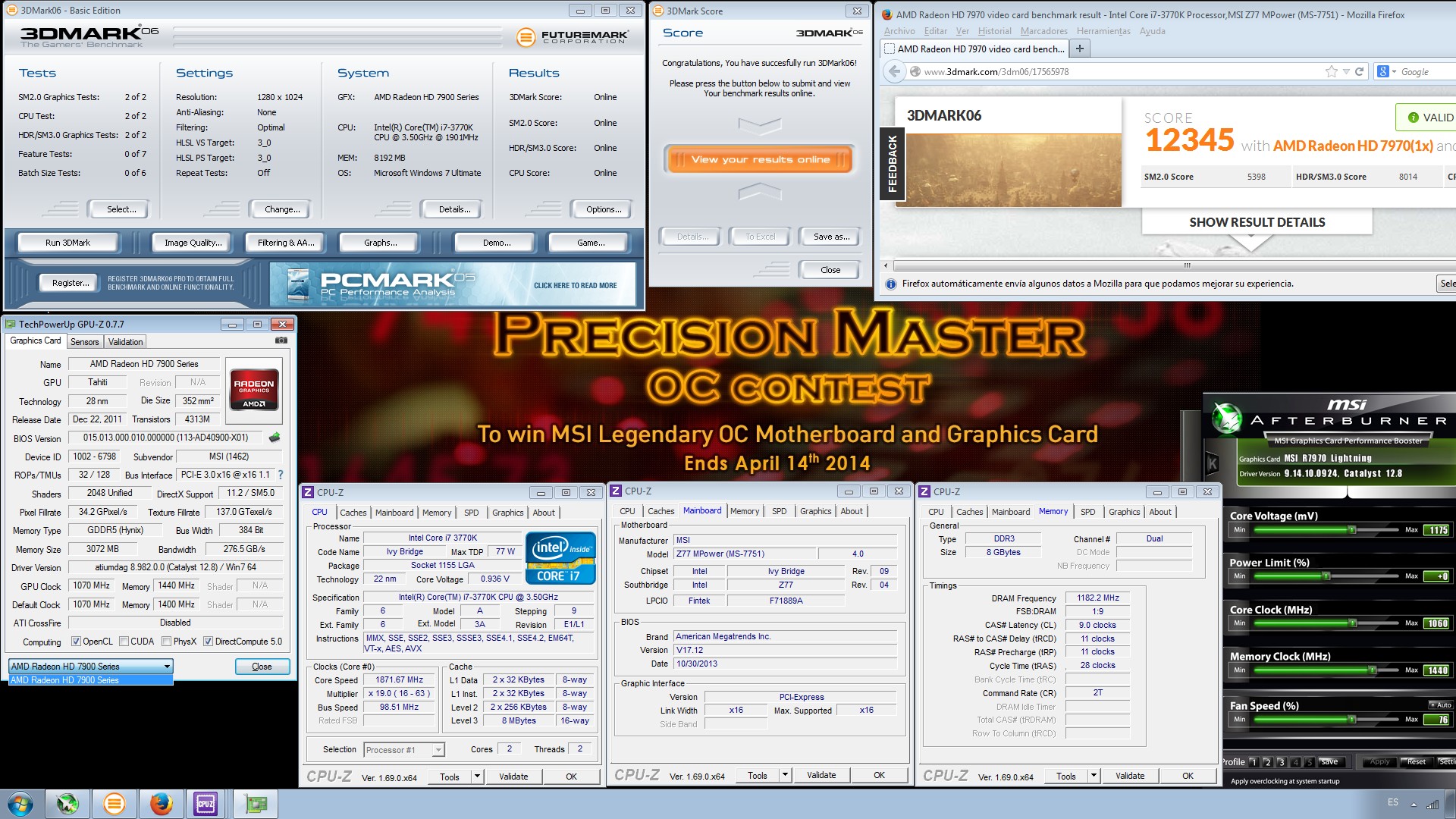Toggle OpenCL checkbox in GPU-Z

click(76, 642)
